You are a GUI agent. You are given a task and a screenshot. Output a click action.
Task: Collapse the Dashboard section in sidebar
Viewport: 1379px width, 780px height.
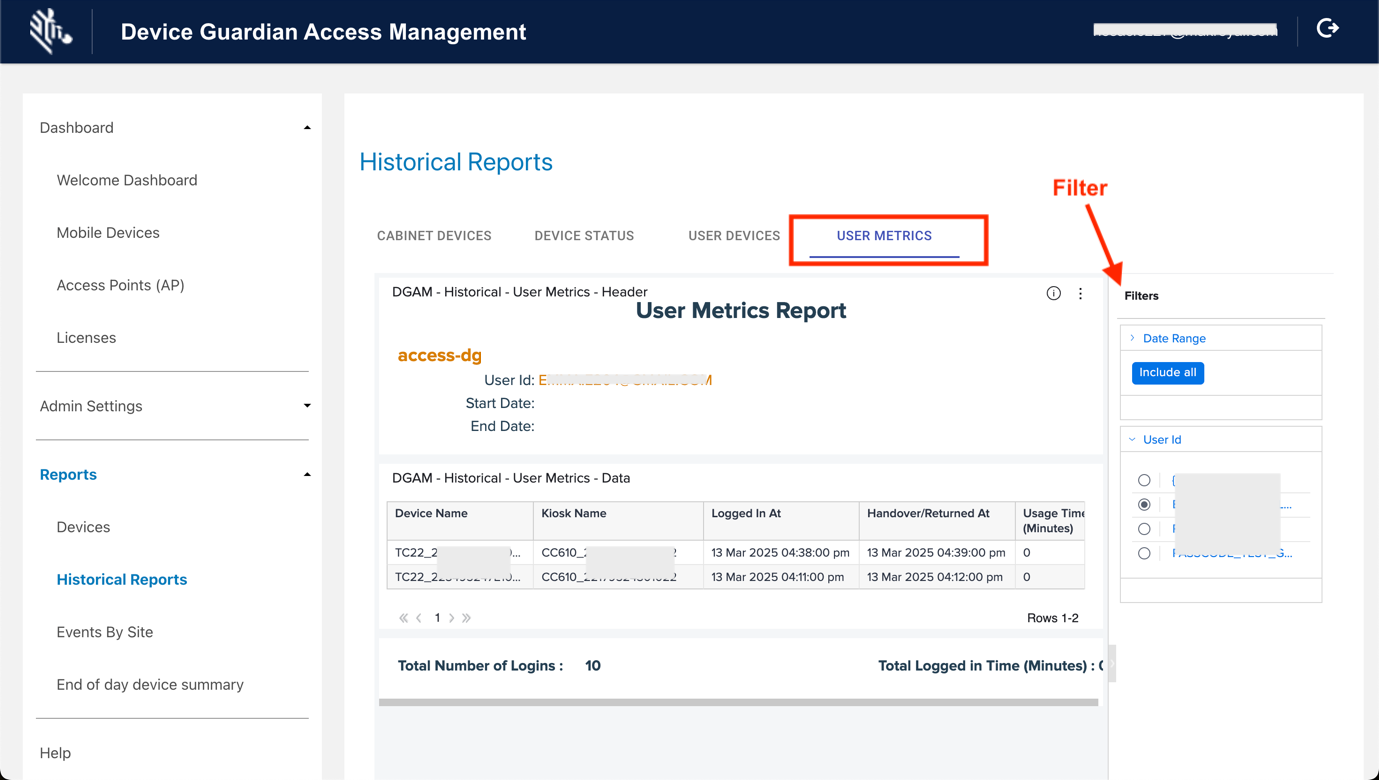(306, 128)
